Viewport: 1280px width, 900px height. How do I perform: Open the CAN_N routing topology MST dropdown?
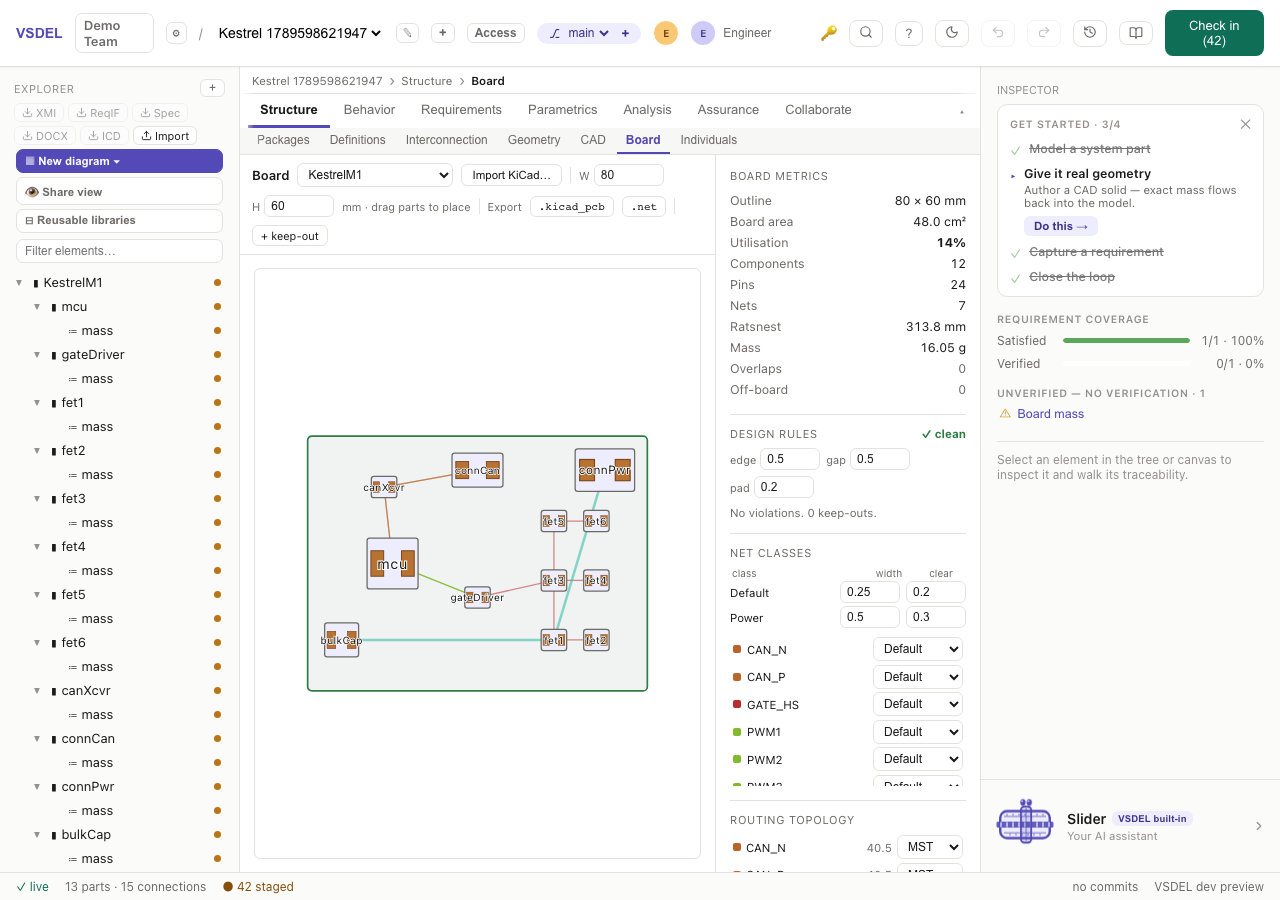click(930, 847)
